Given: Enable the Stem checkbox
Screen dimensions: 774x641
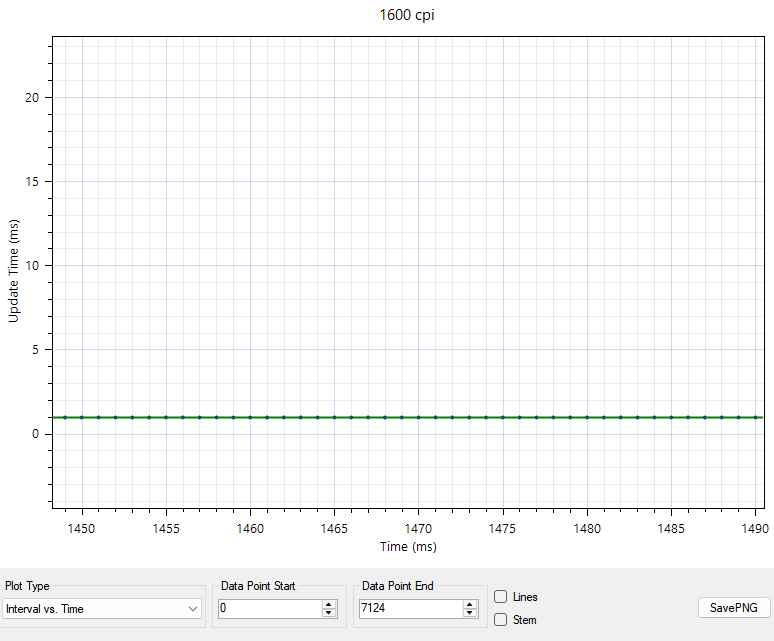Looking at the screenshot, I should pyautogui.click(x=500, y=620).
